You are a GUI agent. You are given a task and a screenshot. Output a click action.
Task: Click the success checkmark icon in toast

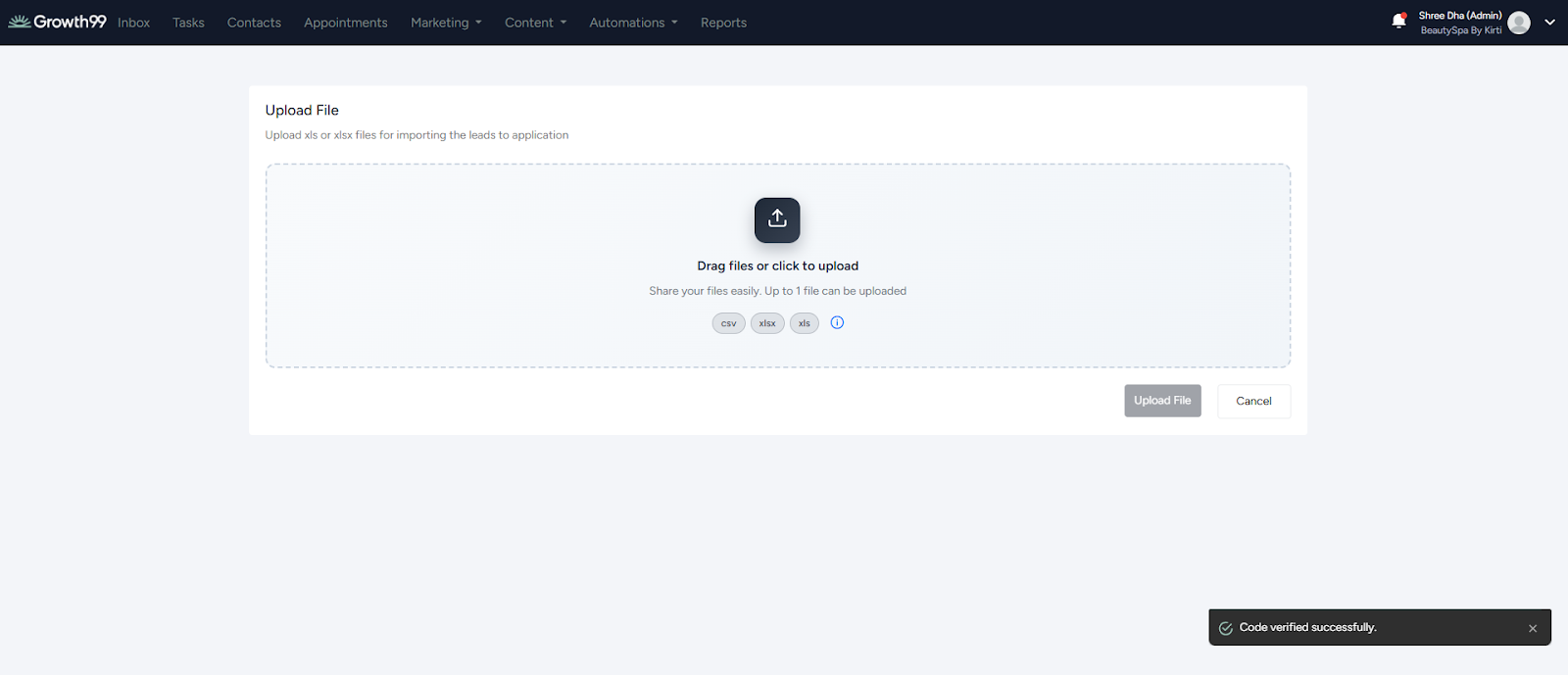tap(1225, 628)
